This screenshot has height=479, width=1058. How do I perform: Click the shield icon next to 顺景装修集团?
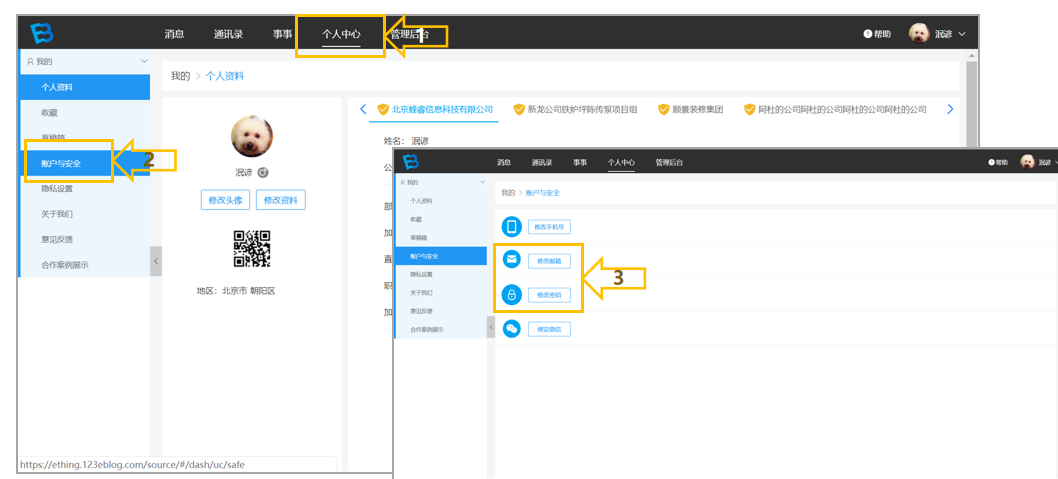tap(663, 109)
